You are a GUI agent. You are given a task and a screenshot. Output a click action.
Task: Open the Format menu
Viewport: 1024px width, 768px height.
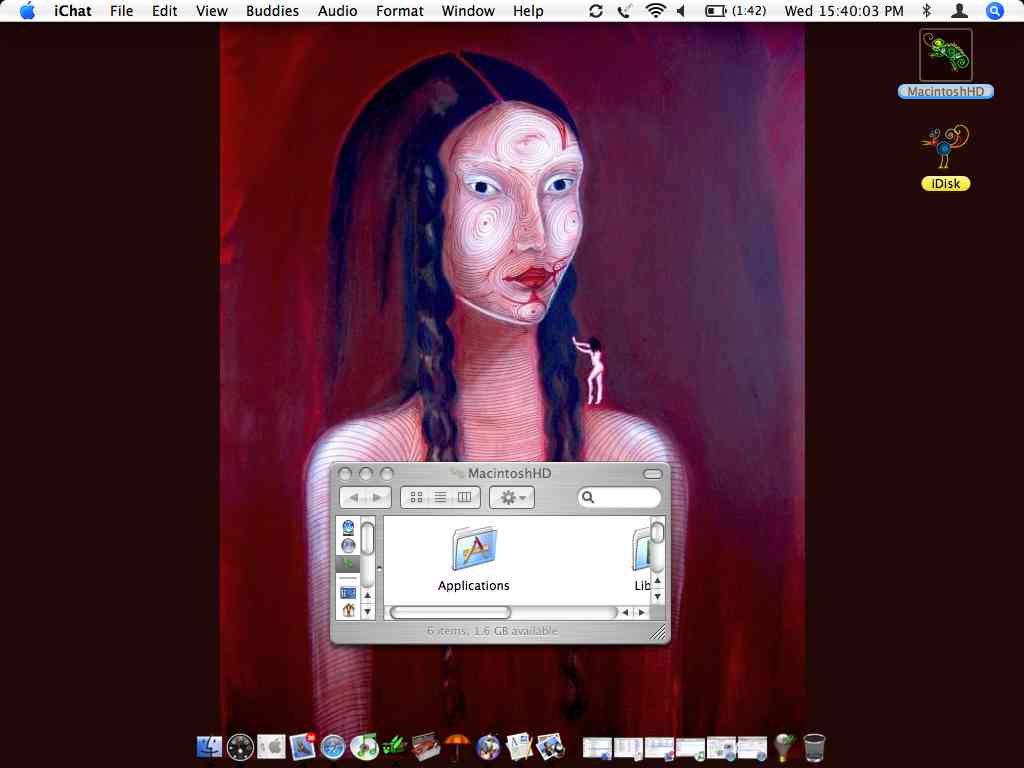(x=400, y=11)
